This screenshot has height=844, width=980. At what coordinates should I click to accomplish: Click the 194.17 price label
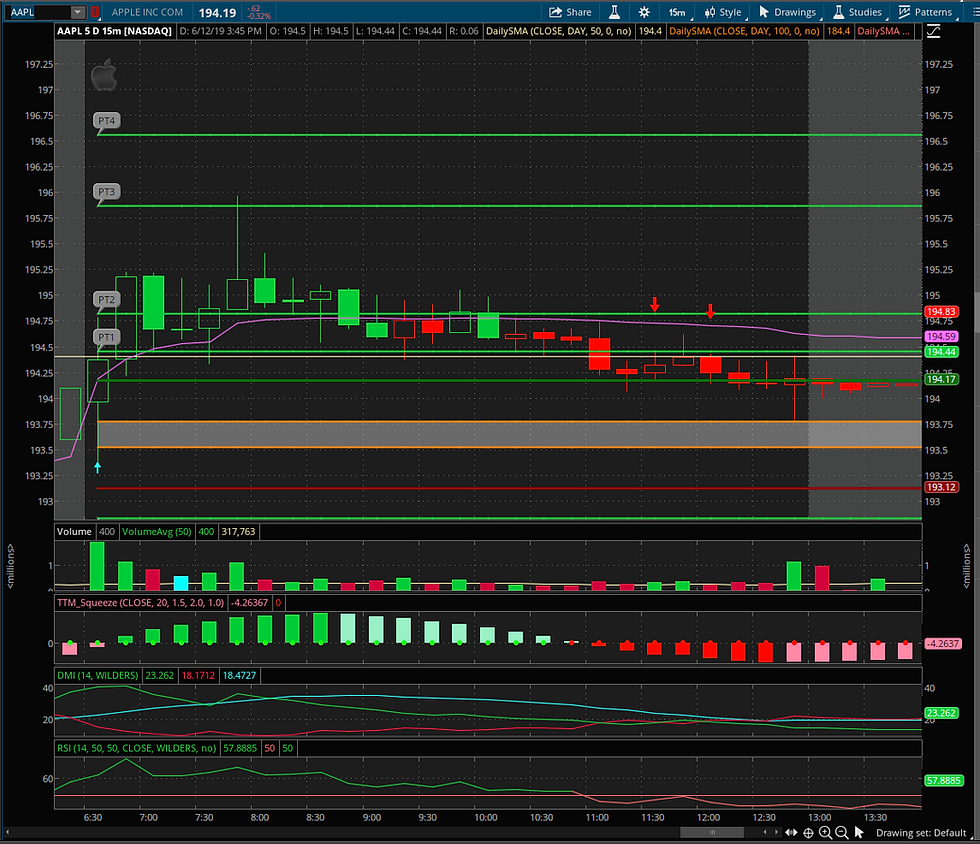click(941, 379)
